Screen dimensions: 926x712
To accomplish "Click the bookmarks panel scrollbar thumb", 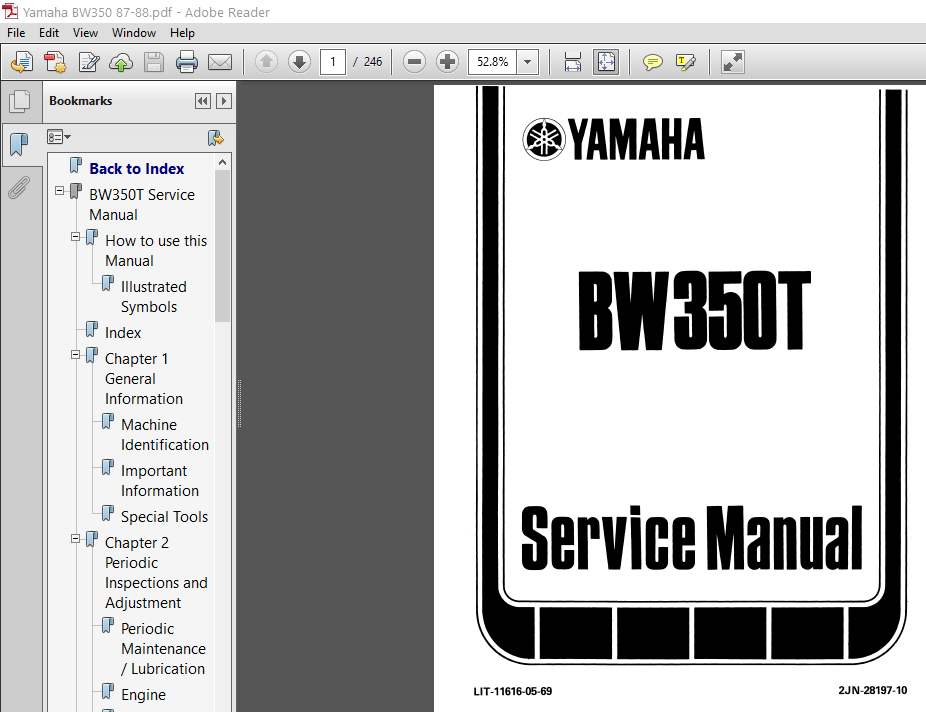I will pyautogui.click(x=222, y=246).
